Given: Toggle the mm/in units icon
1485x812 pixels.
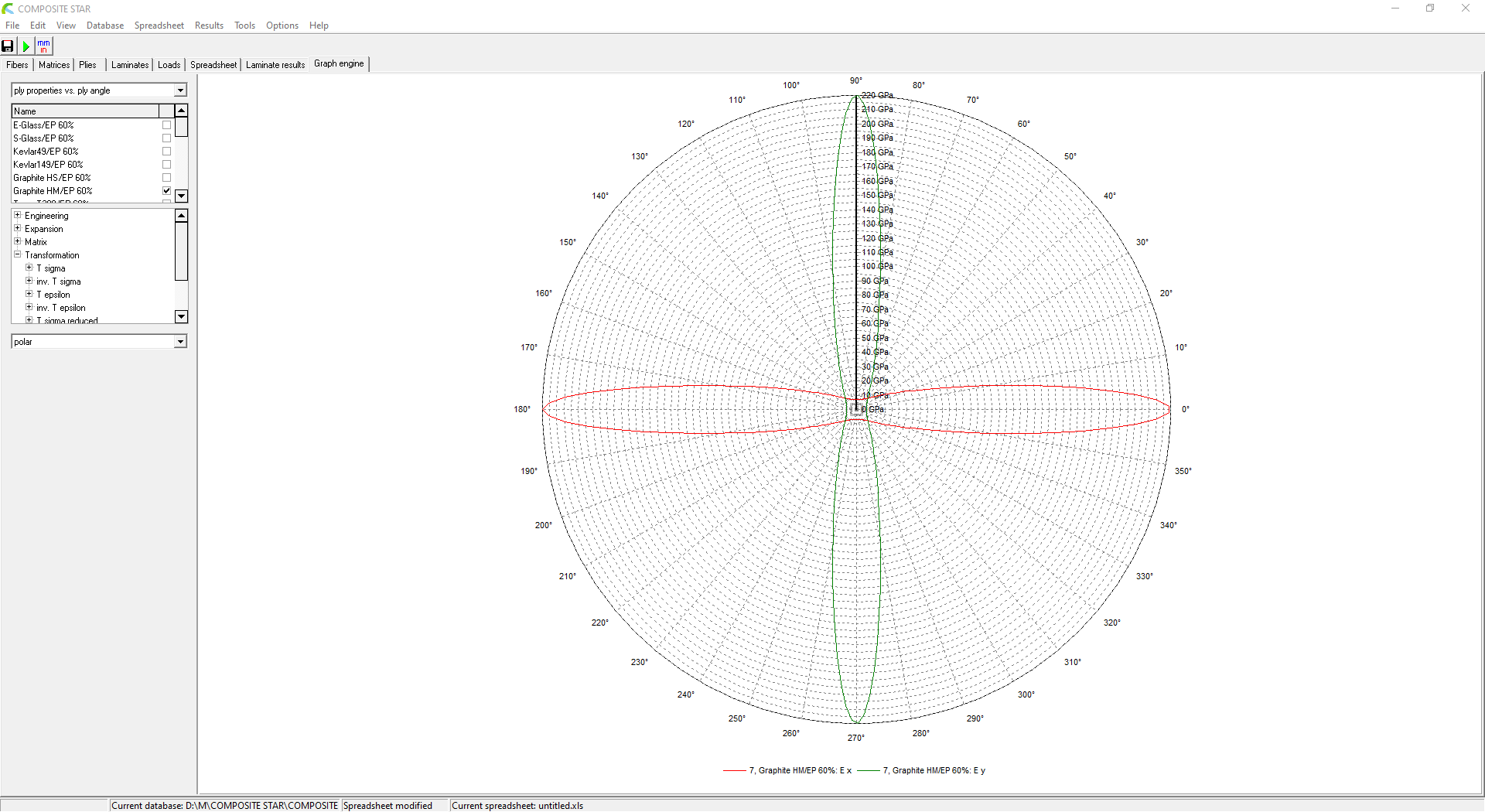Looking at the screenshot, I should click(x=43, y=46).
